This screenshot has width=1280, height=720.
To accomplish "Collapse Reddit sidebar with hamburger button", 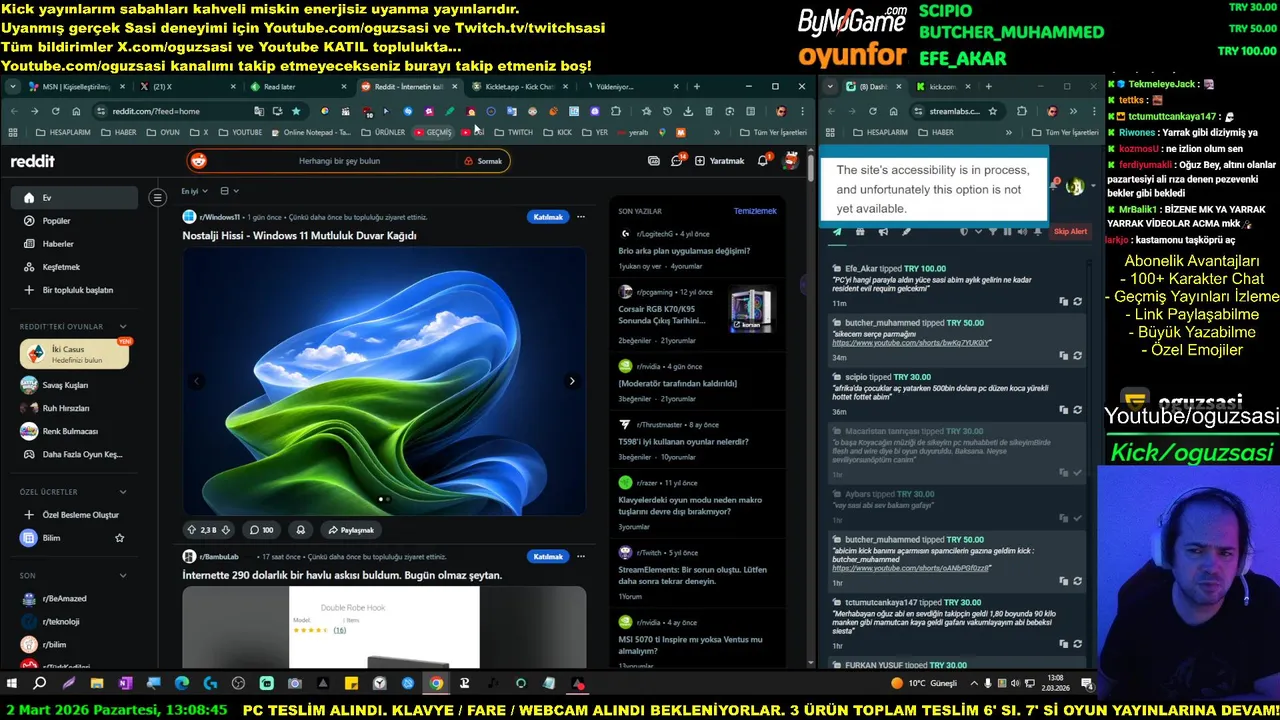I will coord(157,198).
